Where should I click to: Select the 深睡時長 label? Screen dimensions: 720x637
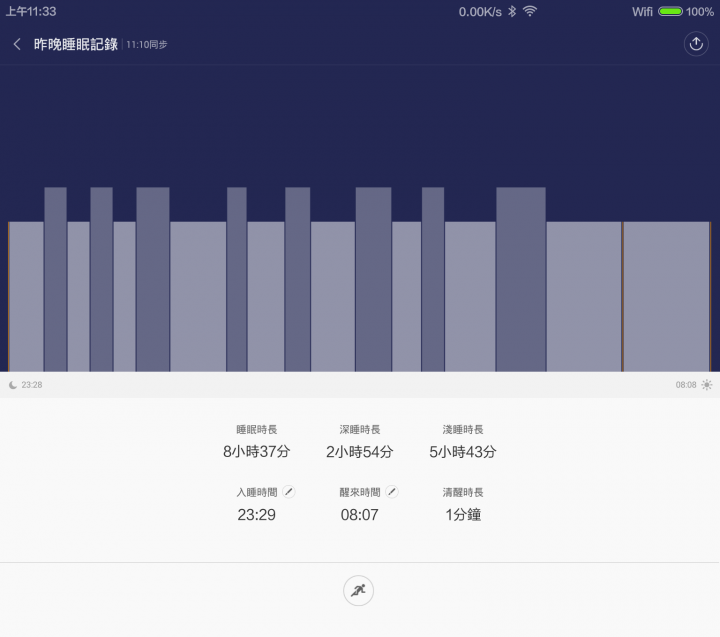coord(360,430)
